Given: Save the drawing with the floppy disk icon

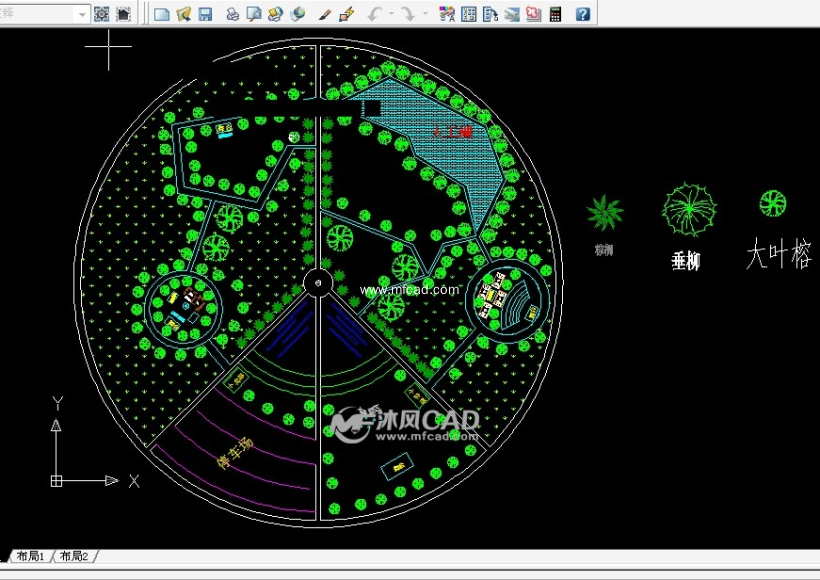Looking at the screenshot, I should click(205, 14).
